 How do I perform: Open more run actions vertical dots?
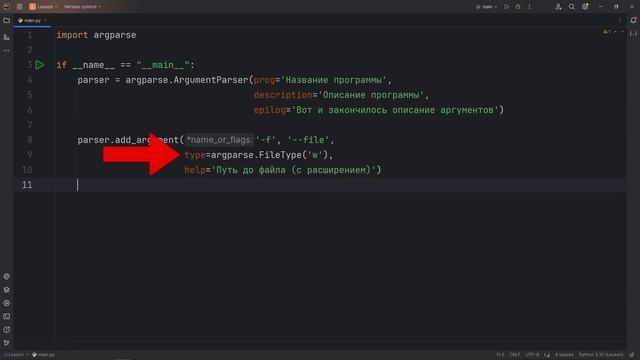click(x=529, y=7)
